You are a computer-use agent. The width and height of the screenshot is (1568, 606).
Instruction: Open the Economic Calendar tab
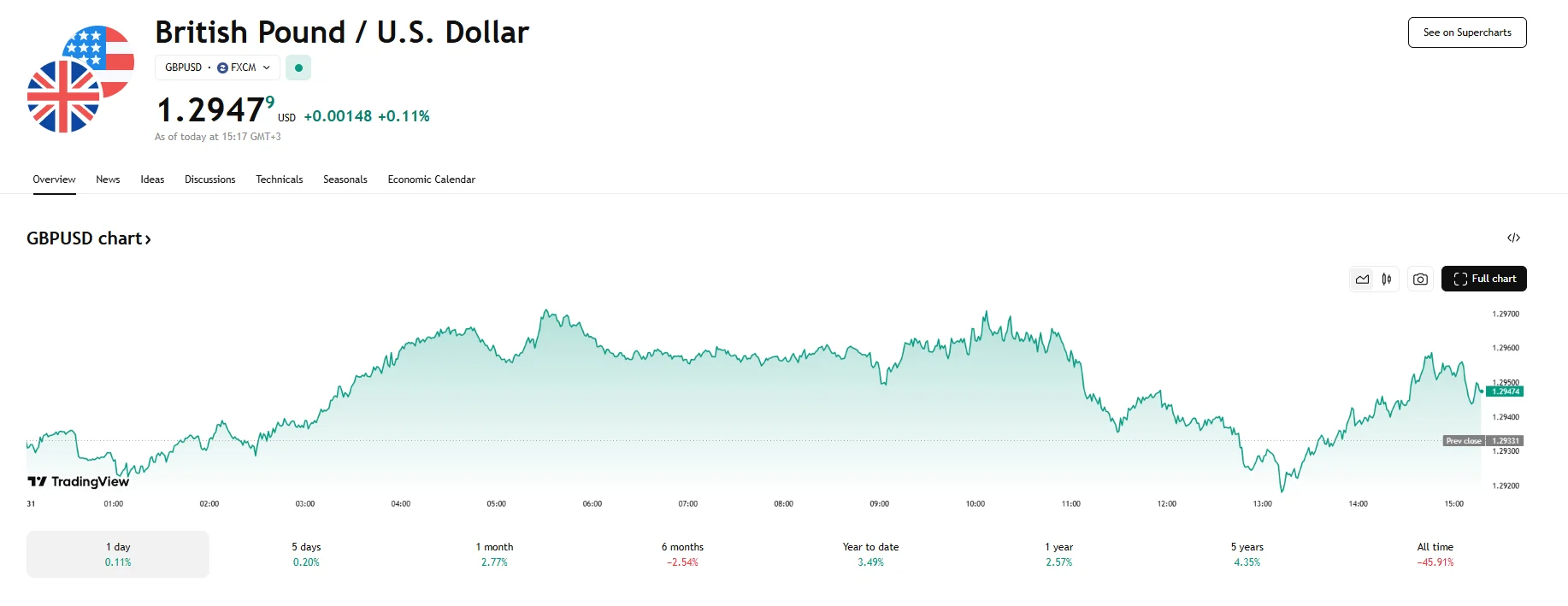(431, 179)
